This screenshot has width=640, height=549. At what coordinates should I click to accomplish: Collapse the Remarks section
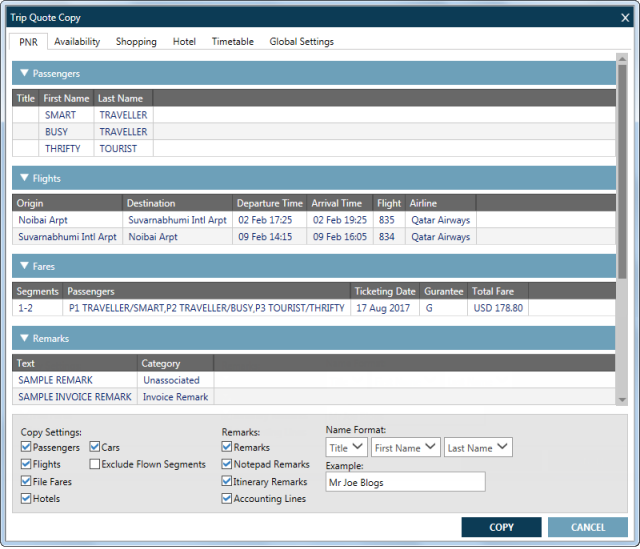(x=25, y=339)
